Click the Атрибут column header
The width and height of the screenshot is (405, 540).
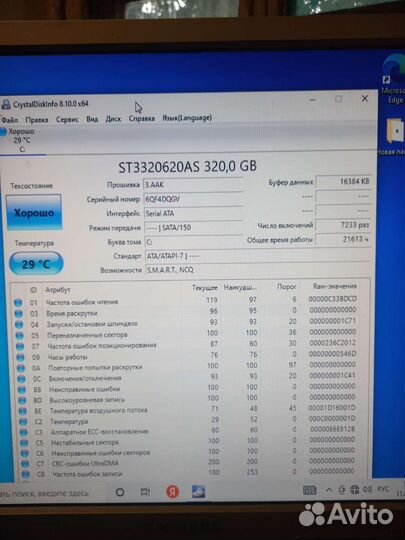click(x=58, y=290)
